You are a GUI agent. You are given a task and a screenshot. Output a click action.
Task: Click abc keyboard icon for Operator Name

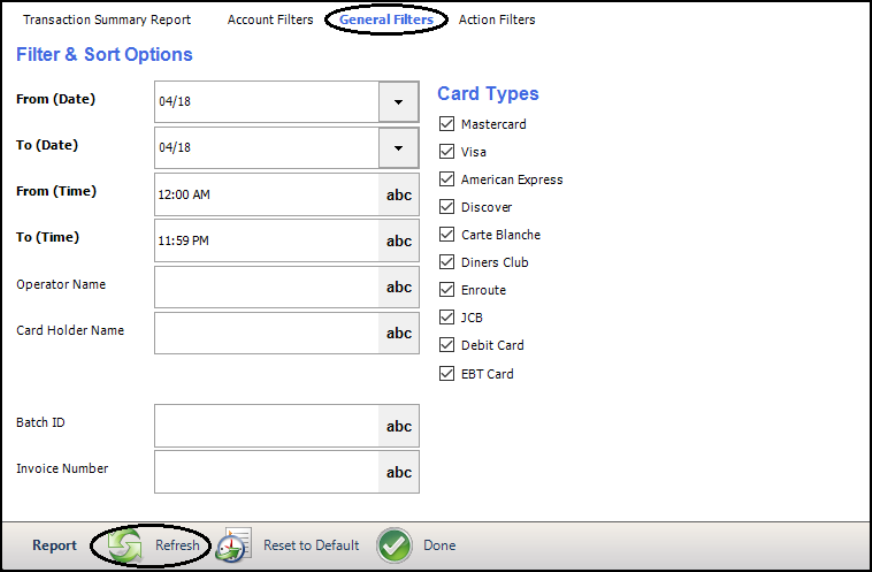click(399, 287)
